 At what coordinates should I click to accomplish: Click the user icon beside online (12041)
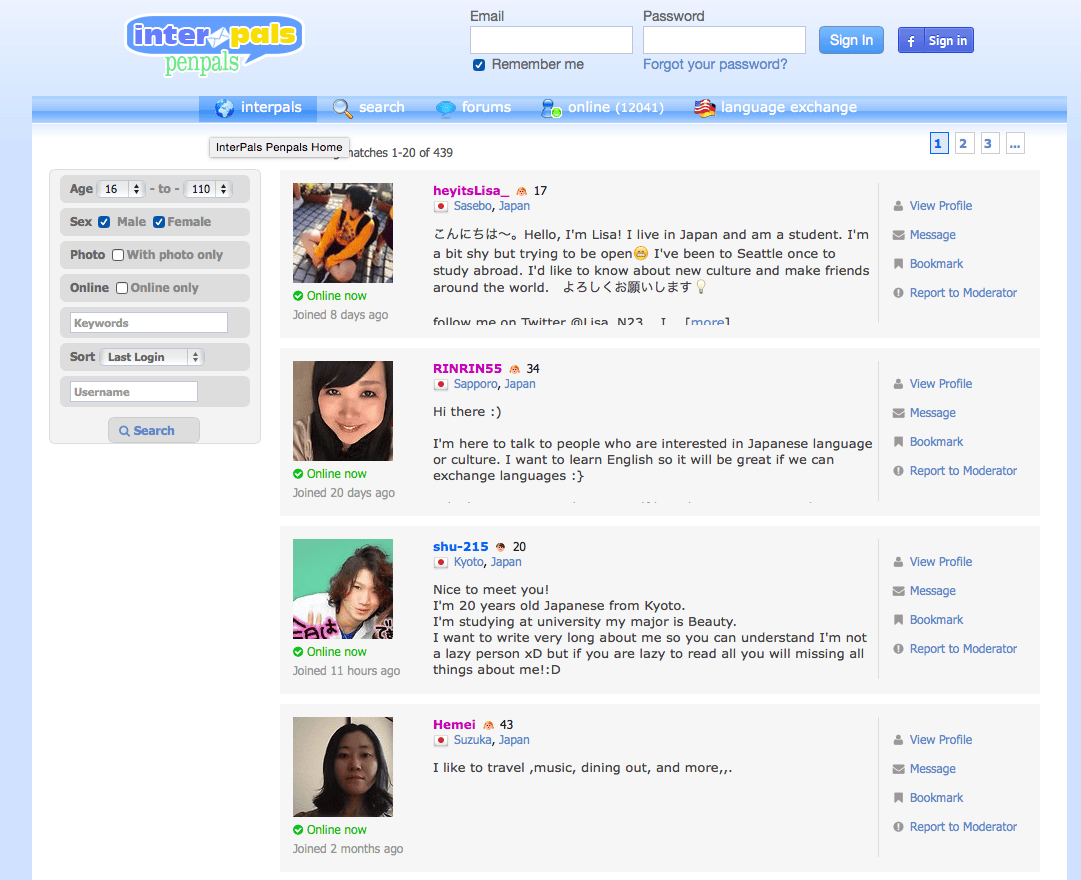coord(551,108)
